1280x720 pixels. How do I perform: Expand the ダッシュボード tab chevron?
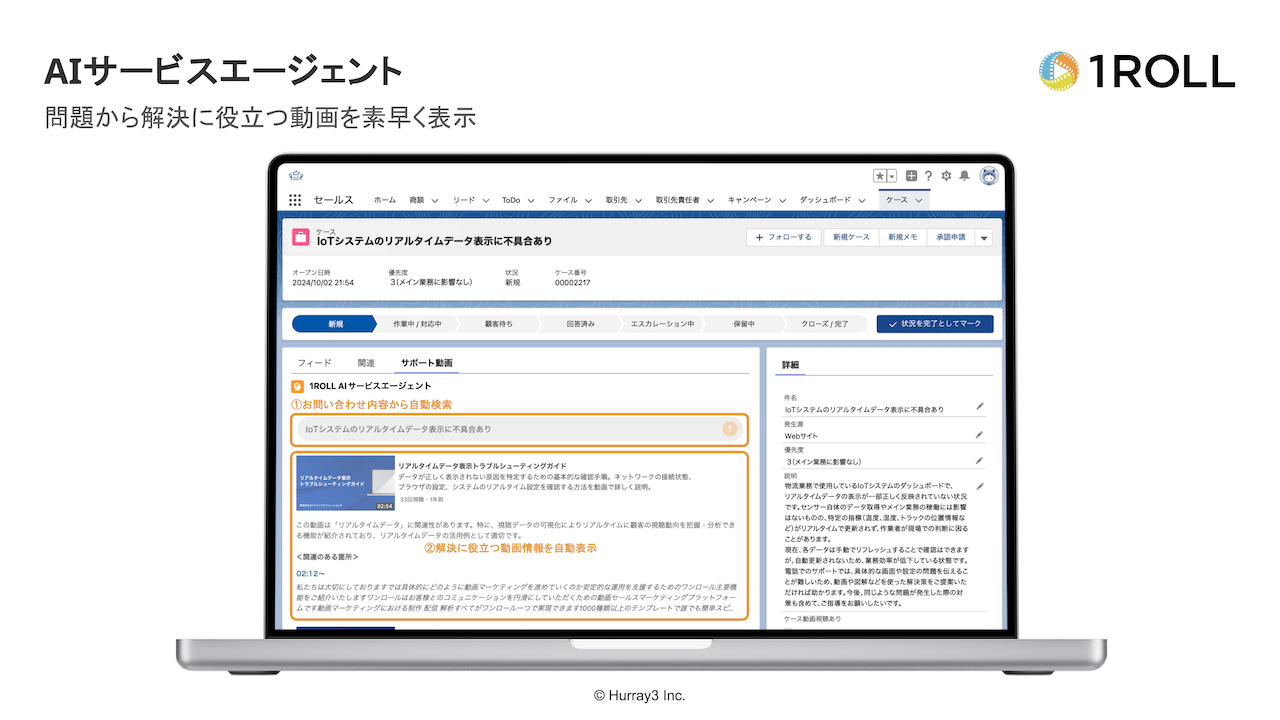863,200
